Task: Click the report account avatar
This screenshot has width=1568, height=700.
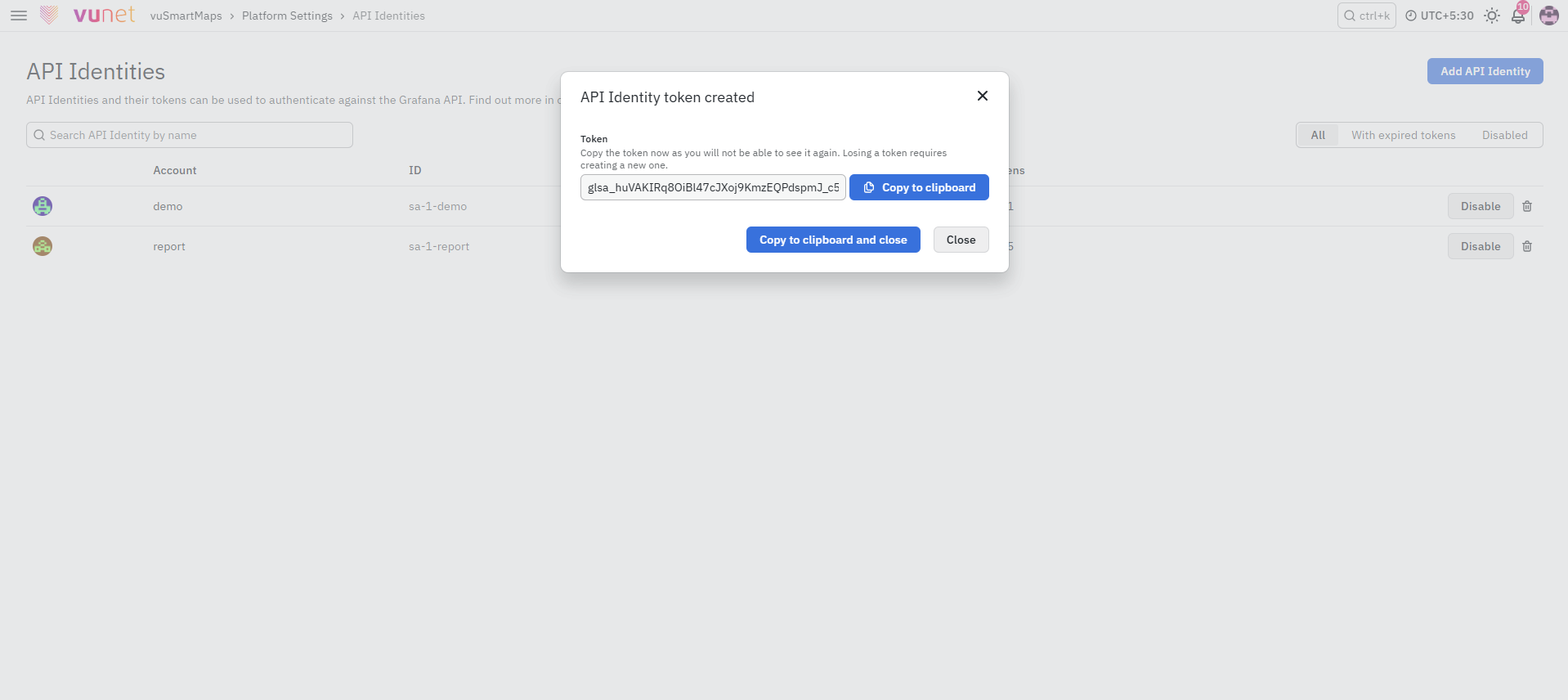Action: coord(43,246)
